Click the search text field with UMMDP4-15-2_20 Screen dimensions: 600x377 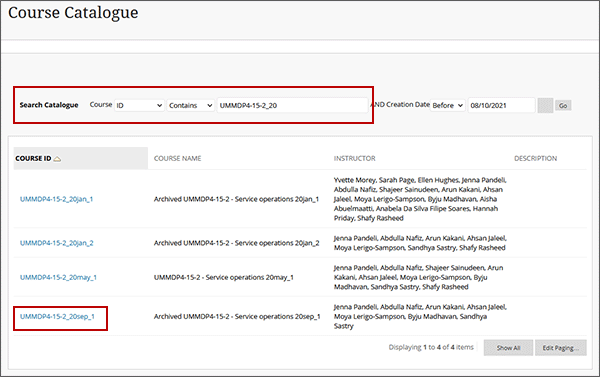[292, 105]
